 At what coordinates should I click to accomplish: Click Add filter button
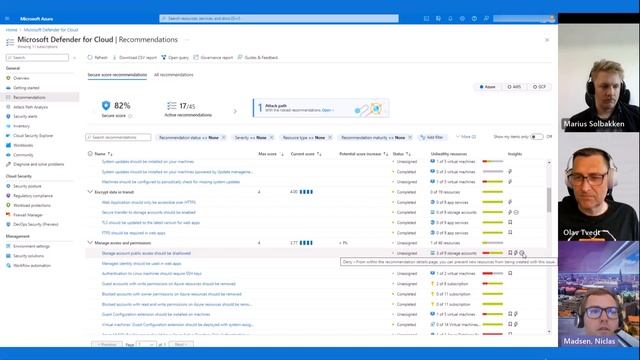432,138
